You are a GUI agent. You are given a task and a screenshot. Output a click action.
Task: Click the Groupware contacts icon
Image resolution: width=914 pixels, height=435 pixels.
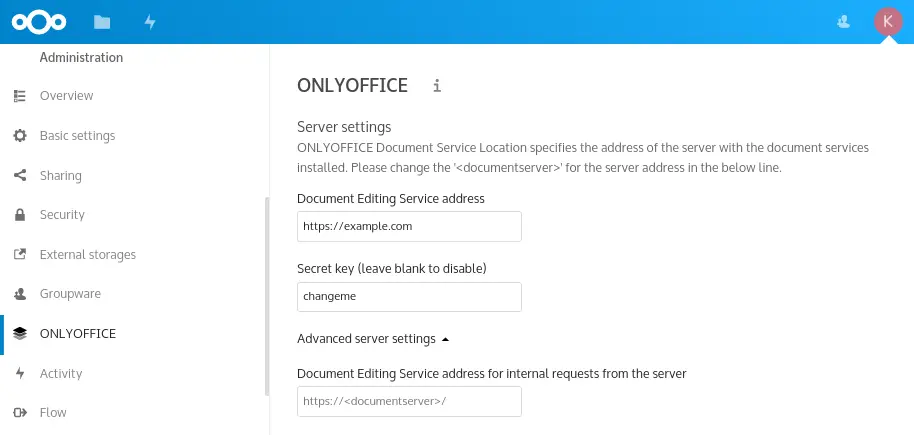[20, 294]
